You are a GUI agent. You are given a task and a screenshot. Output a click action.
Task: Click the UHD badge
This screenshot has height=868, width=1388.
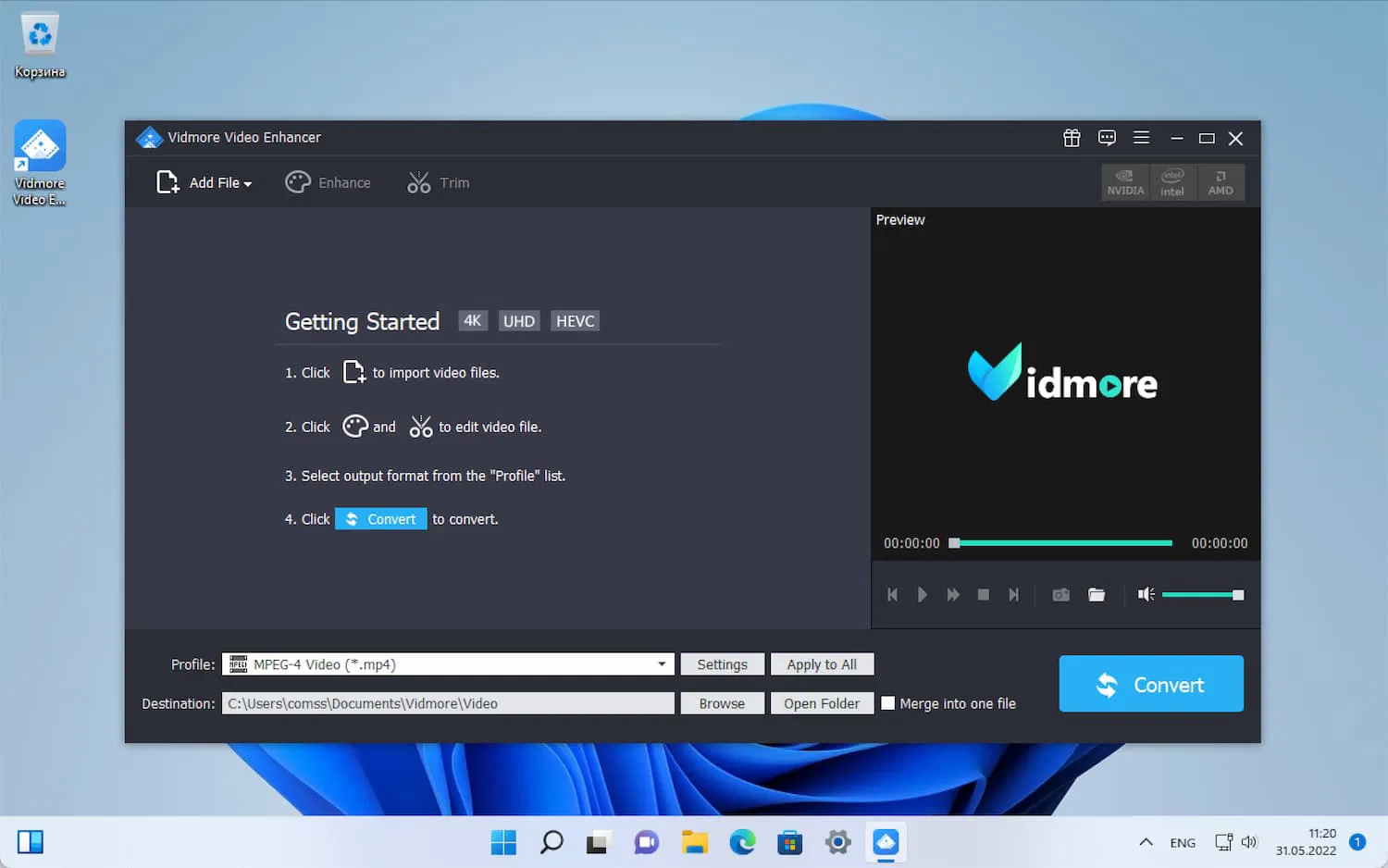coord(518,321)
